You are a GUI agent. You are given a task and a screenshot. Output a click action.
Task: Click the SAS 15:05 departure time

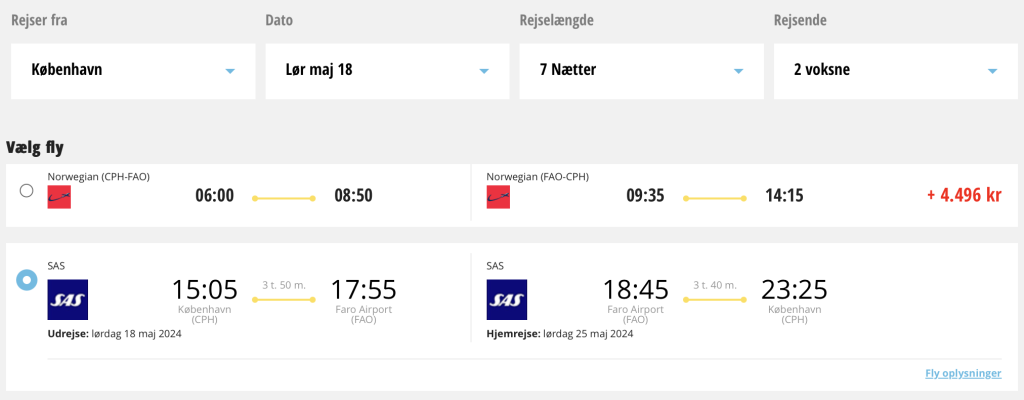pos(205,290)
